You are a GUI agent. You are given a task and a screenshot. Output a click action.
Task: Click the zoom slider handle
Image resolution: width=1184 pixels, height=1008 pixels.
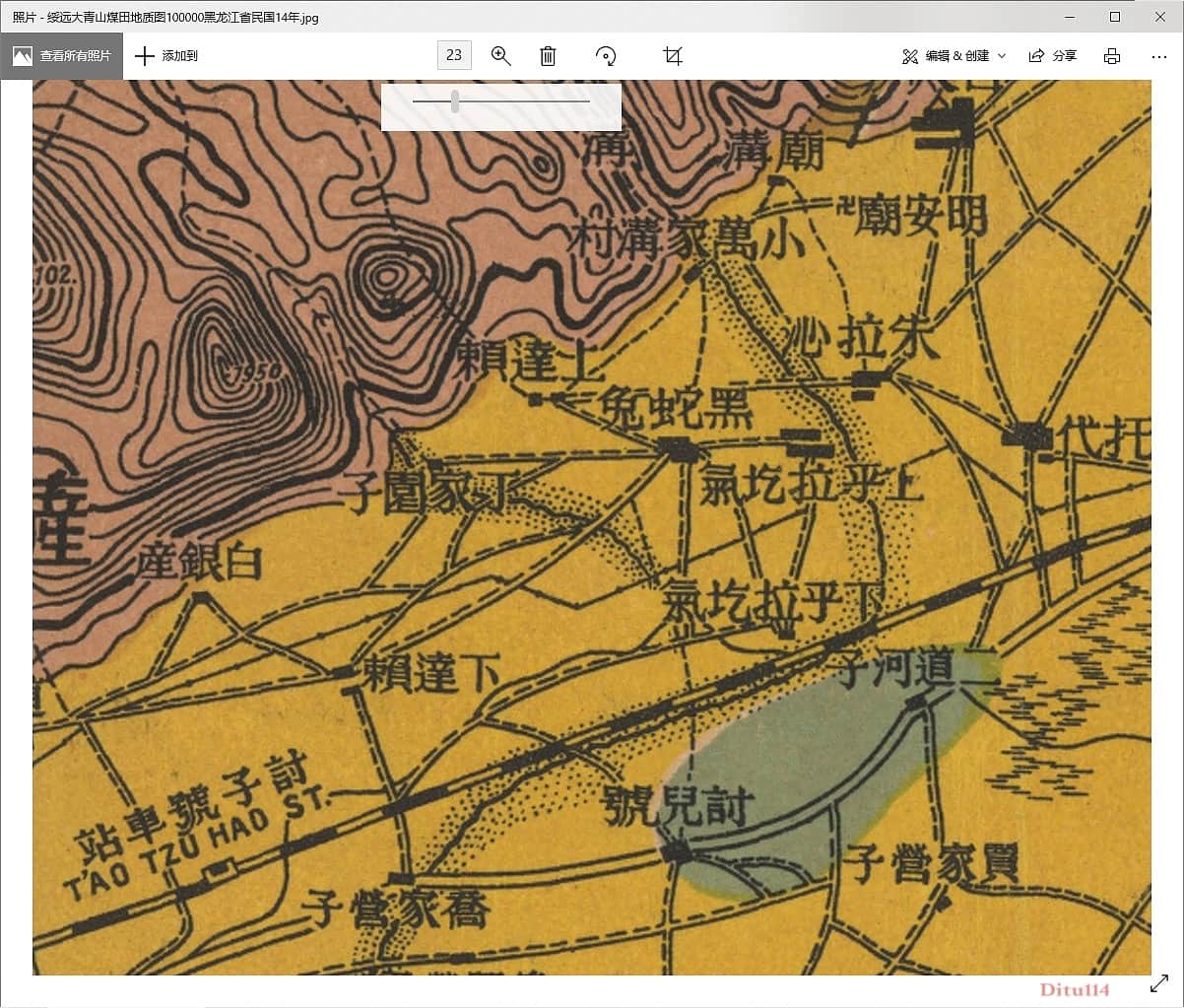455,101
